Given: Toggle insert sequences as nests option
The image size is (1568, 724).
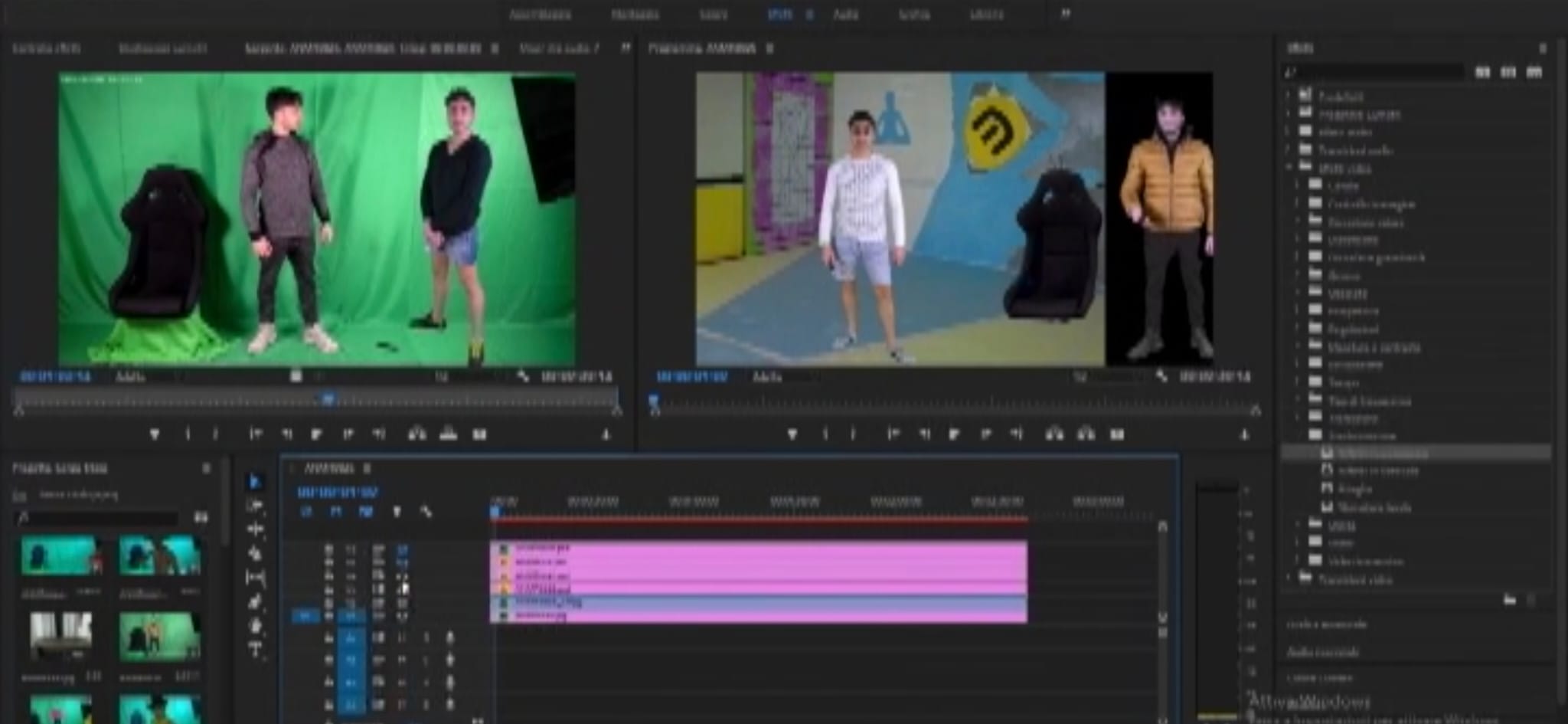Looking at the screenshot, I should 306,511.
